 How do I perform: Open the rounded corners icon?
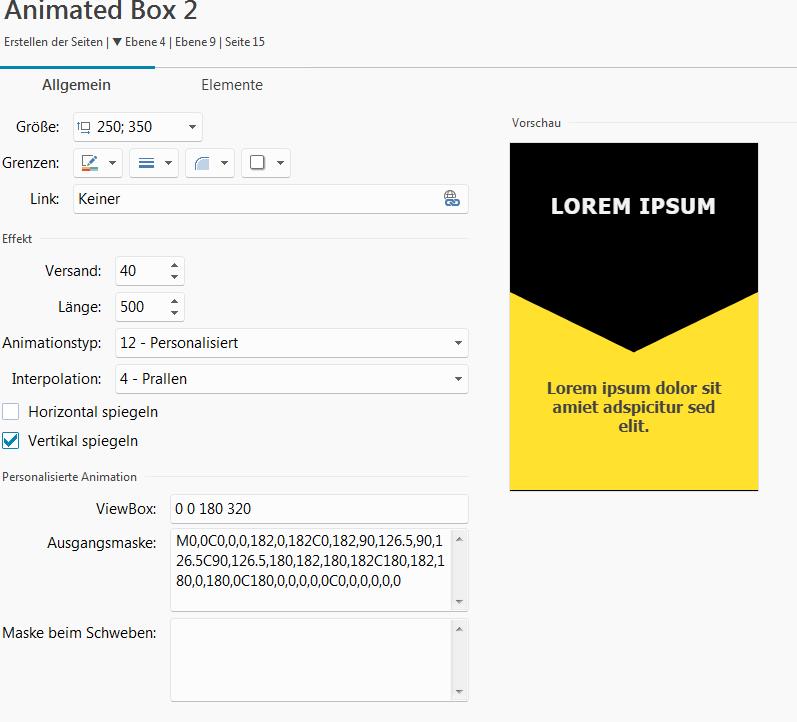click(202, 163)
